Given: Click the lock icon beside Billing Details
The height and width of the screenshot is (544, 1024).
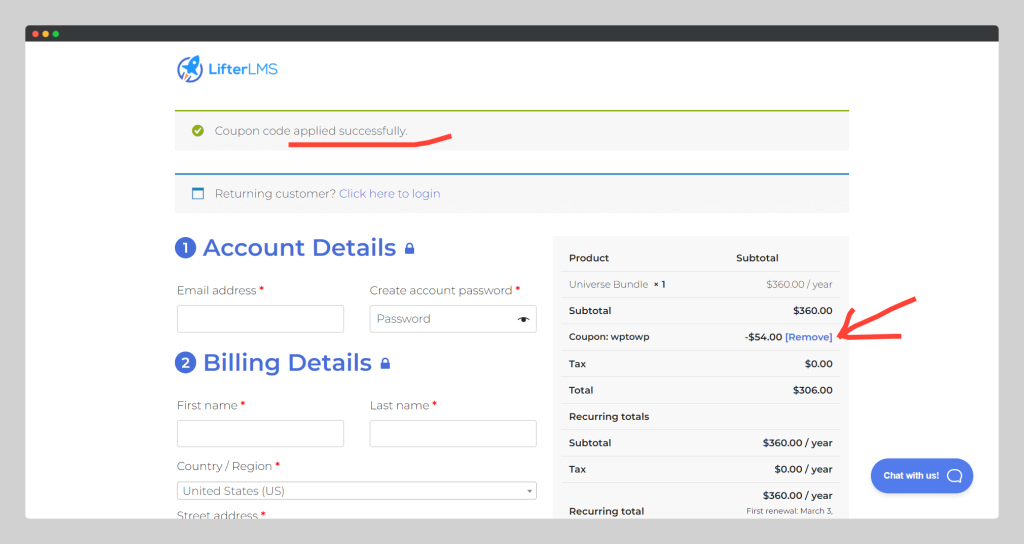Looking at the screenshot, I should [x=385, y=363].
